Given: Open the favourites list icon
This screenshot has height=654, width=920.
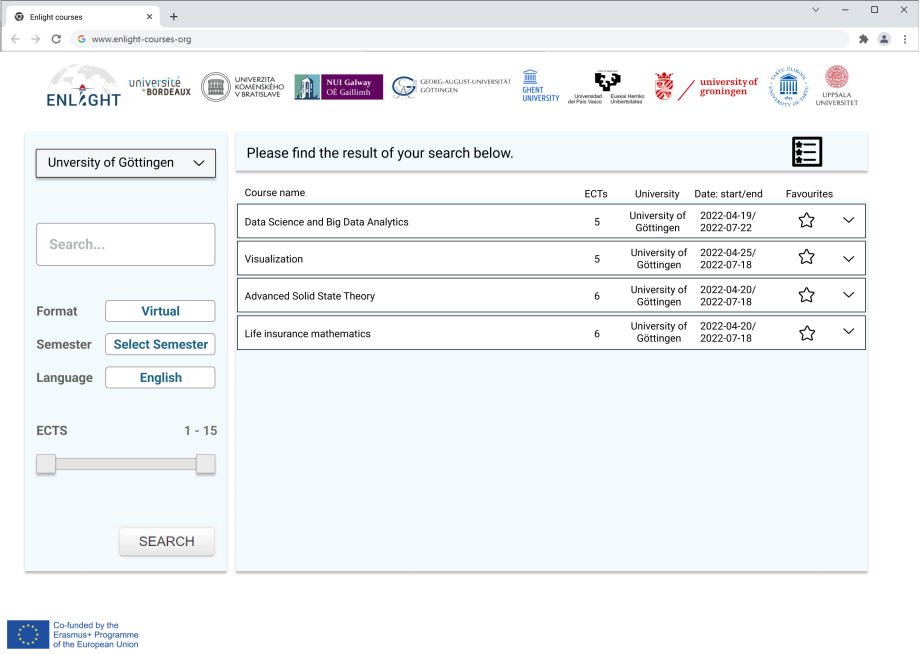Looking at the screenshot, I should (x=806, y=152).
